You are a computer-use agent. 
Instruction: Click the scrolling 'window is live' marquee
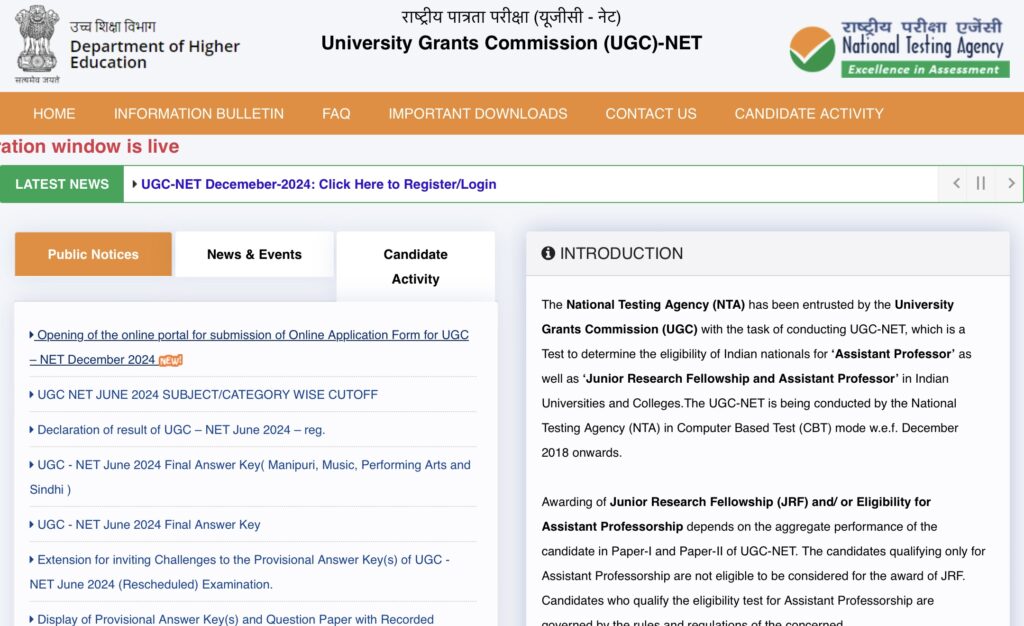89,146
